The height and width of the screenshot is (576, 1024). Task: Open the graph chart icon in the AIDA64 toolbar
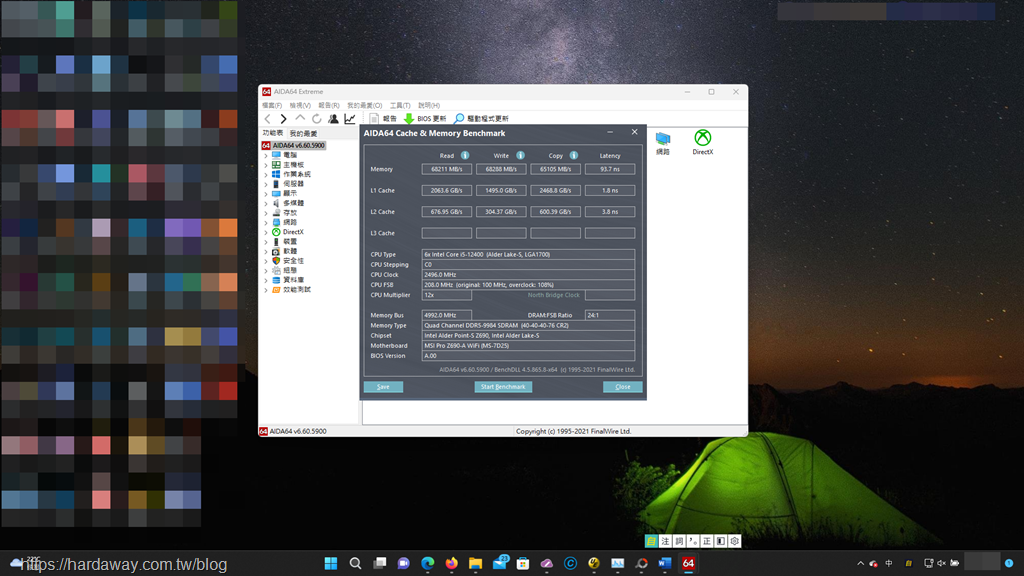(x=350, y=118)
